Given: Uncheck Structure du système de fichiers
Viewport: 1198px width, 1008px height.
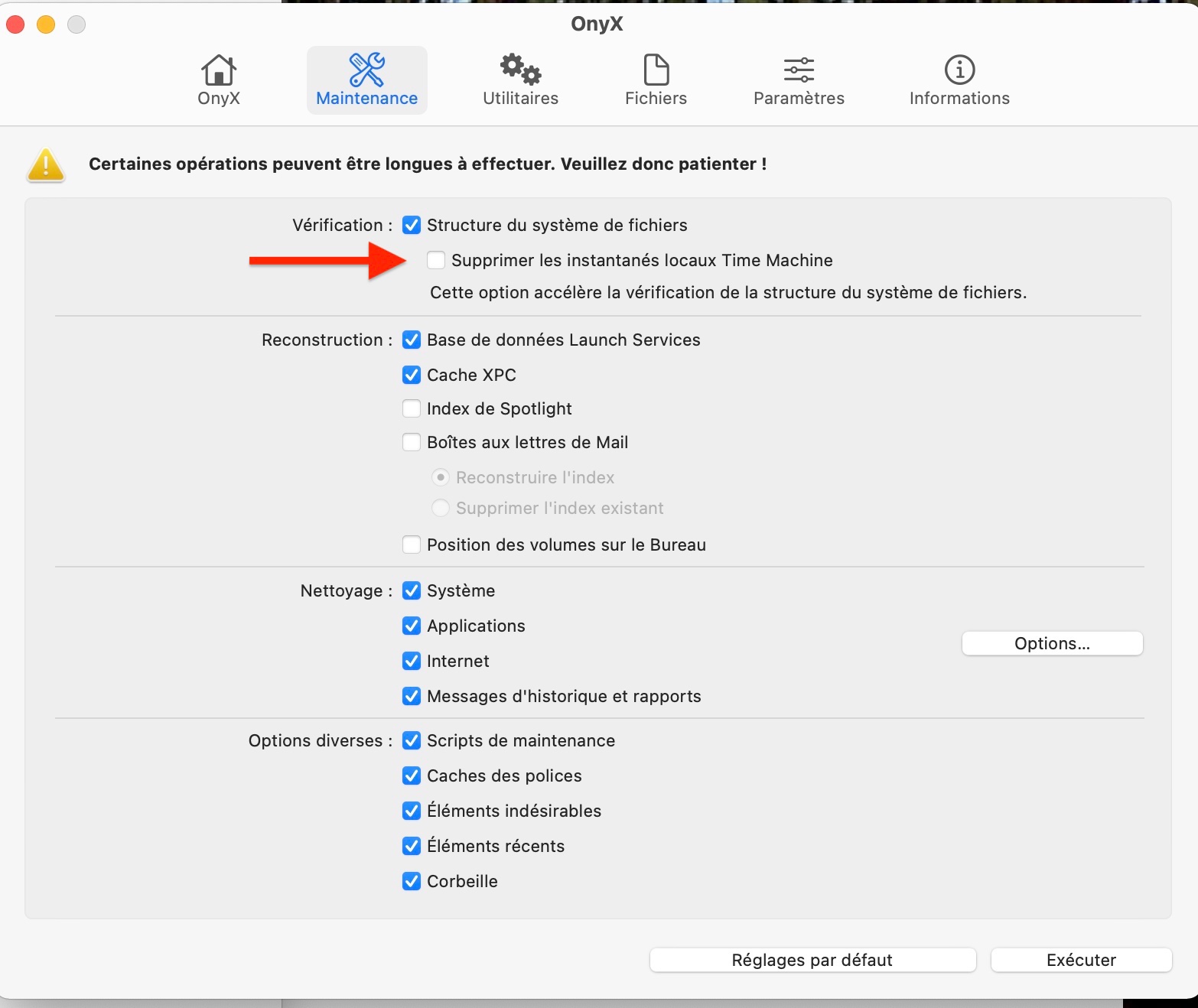Looking at the screenshot, I should [412, 225].
